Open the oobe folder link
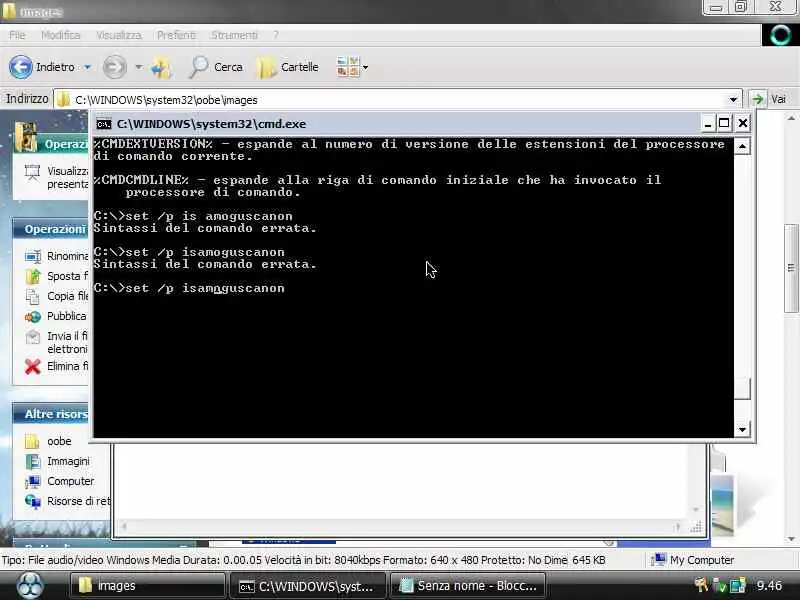 coord(48,441)
